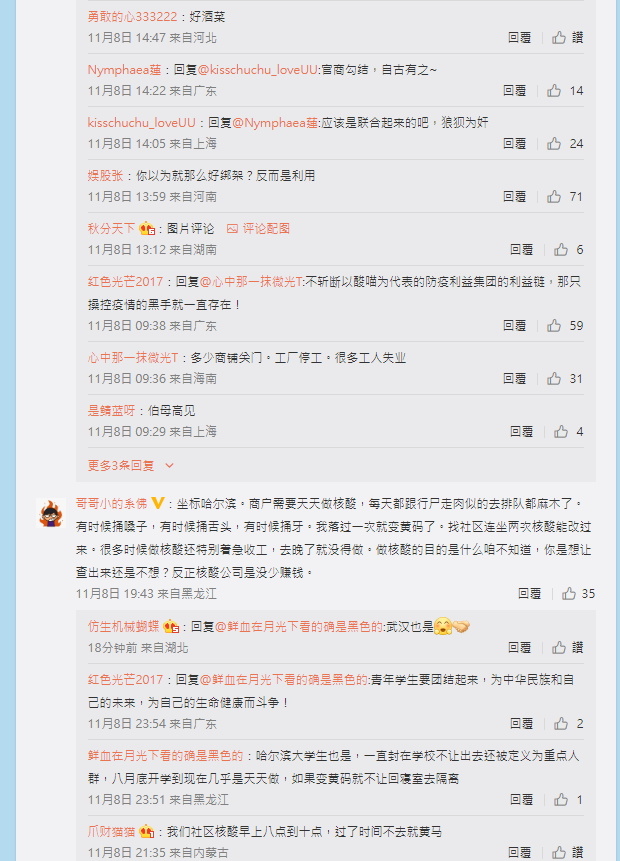Like 秋分天下's picture comment

568,250
